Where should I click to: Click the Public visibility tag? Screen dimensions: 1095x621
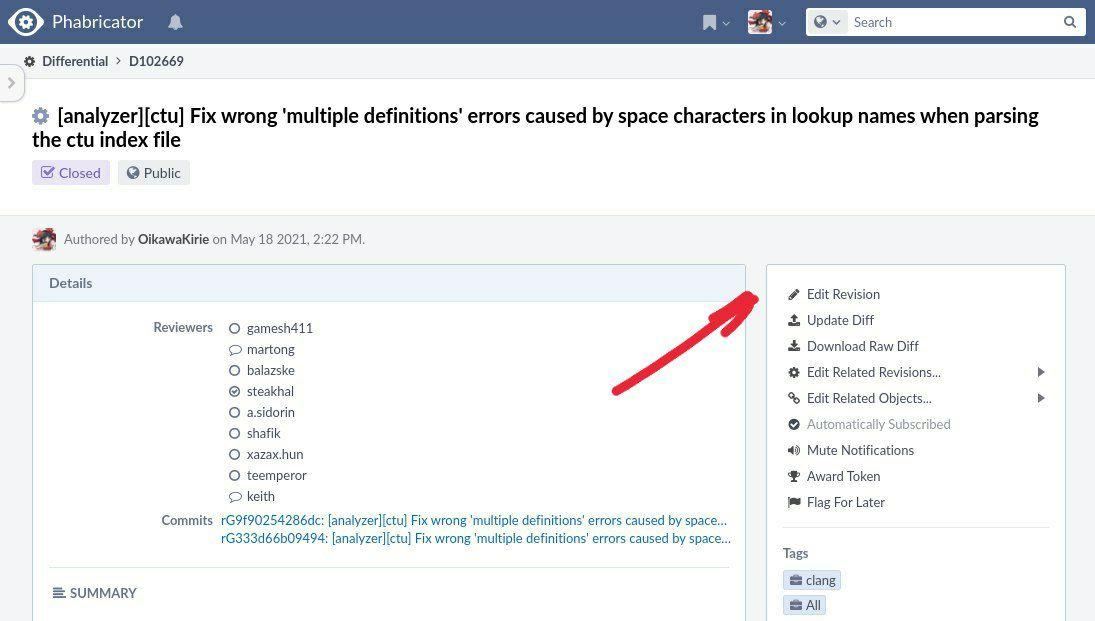pyautogui.click(x=154, y=173)
